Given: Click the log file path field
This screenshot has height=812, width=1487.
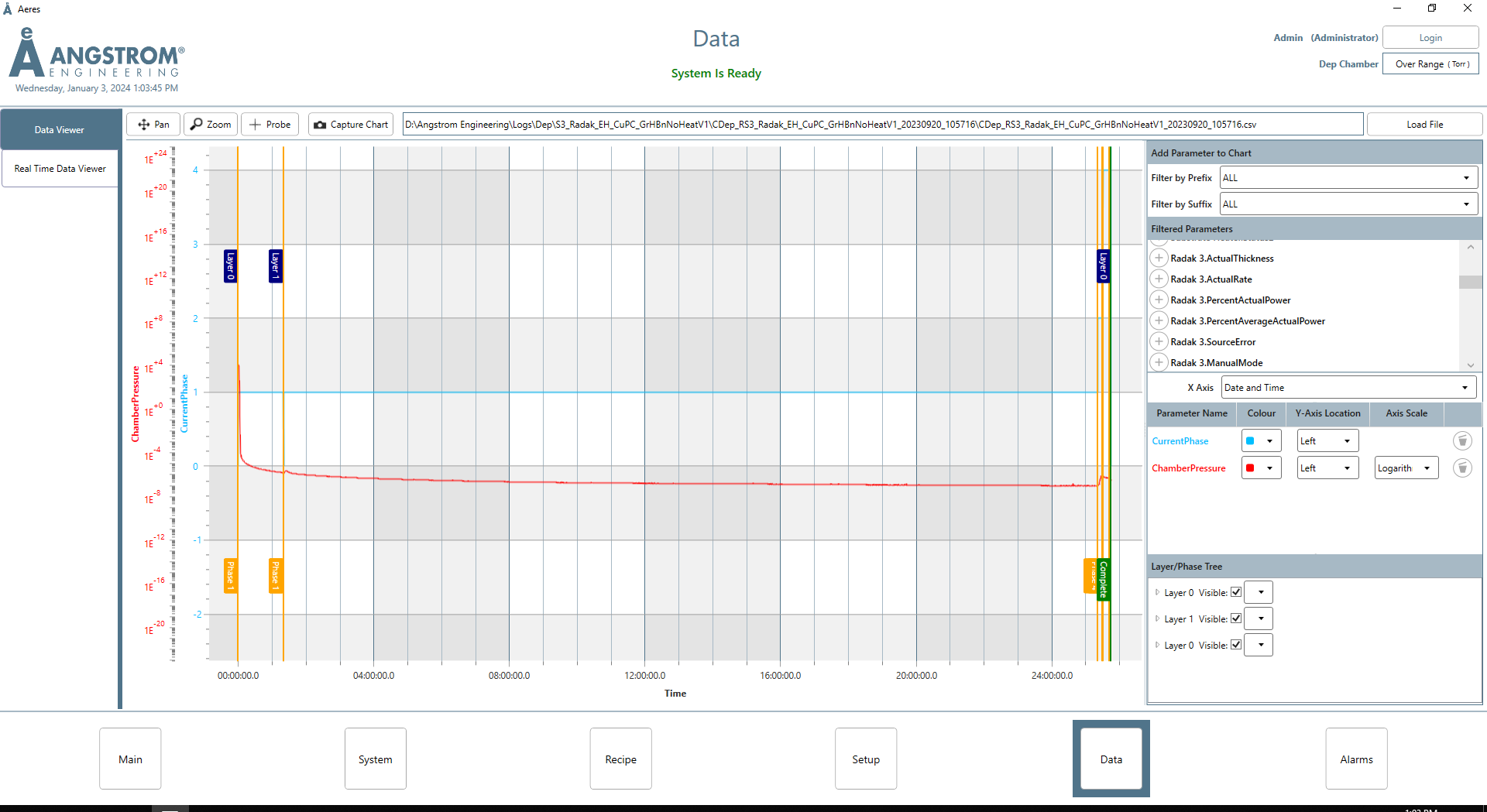Looking at the screenshot, I should click(882, 125).
